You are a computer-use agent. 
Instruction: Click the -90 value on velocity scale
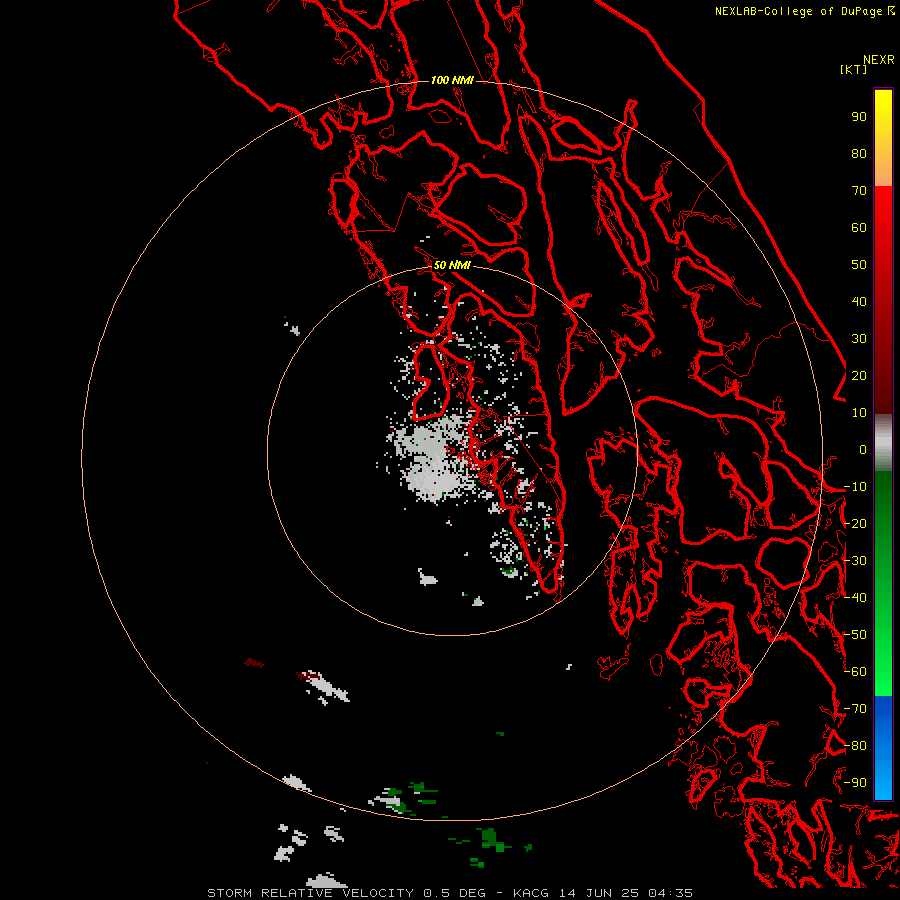[855, 783]
